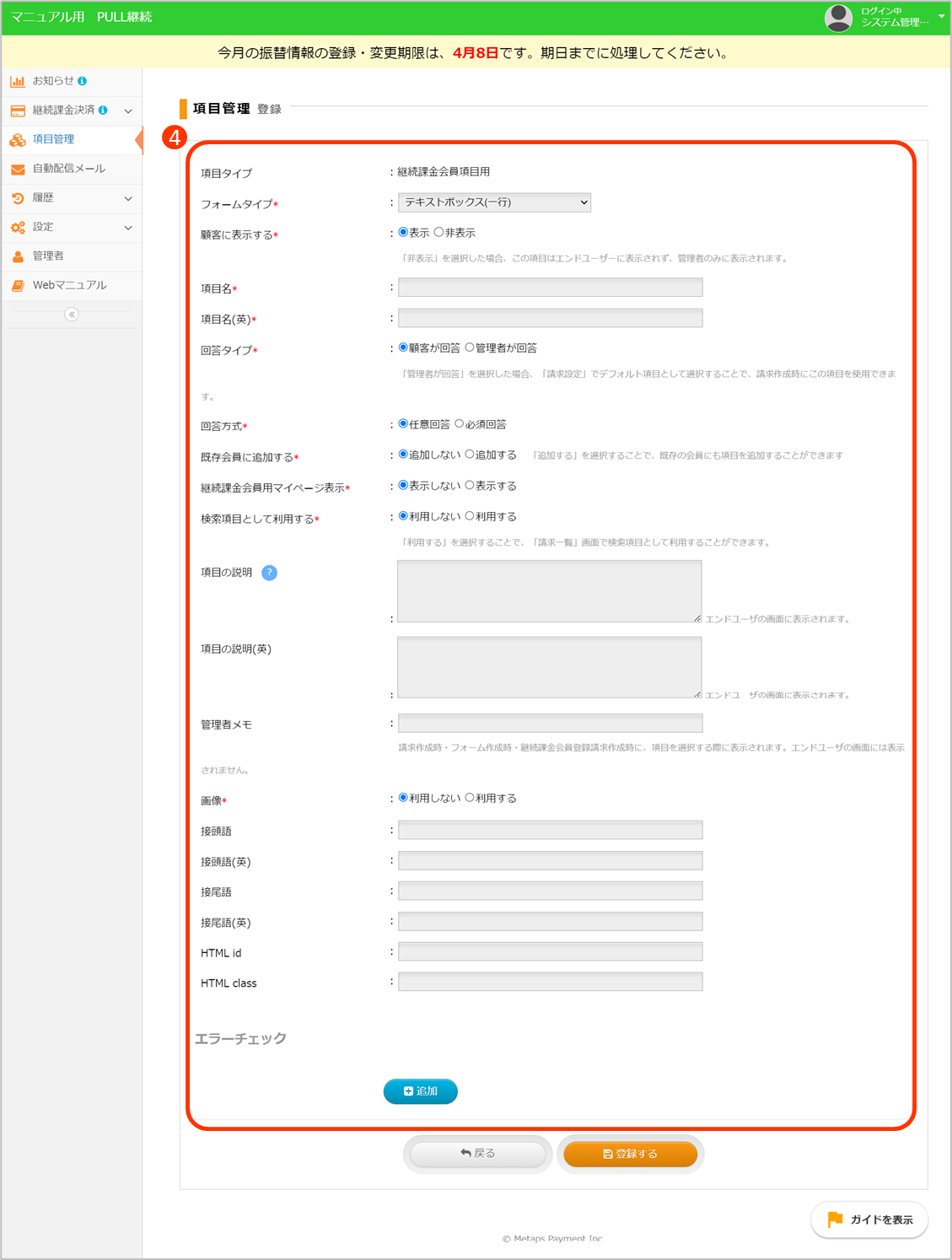Click the 継続課金決済 credit card icon
The image size is (952, 1260).
point(17,110)
